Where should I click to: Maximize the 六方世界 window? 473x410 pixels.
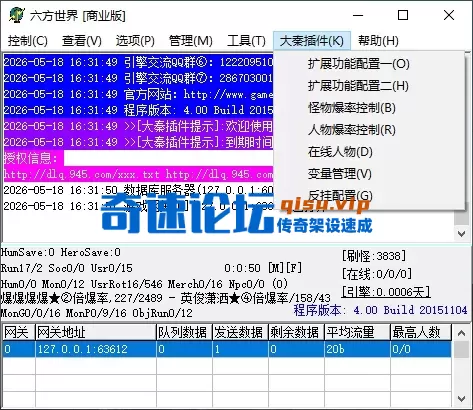pyautogui.click(x=403, y=15)
